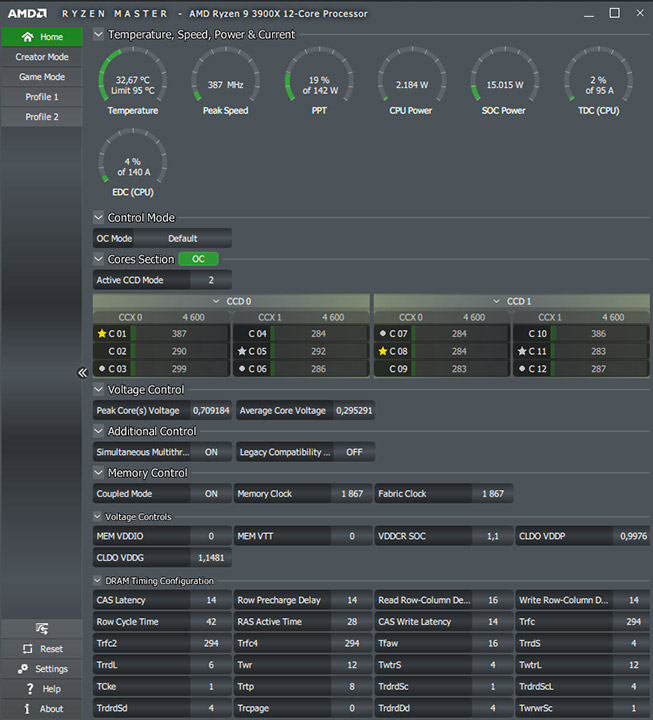Click the gold star on core C 08
653x720 pixels.
click(x=383, y=351)
